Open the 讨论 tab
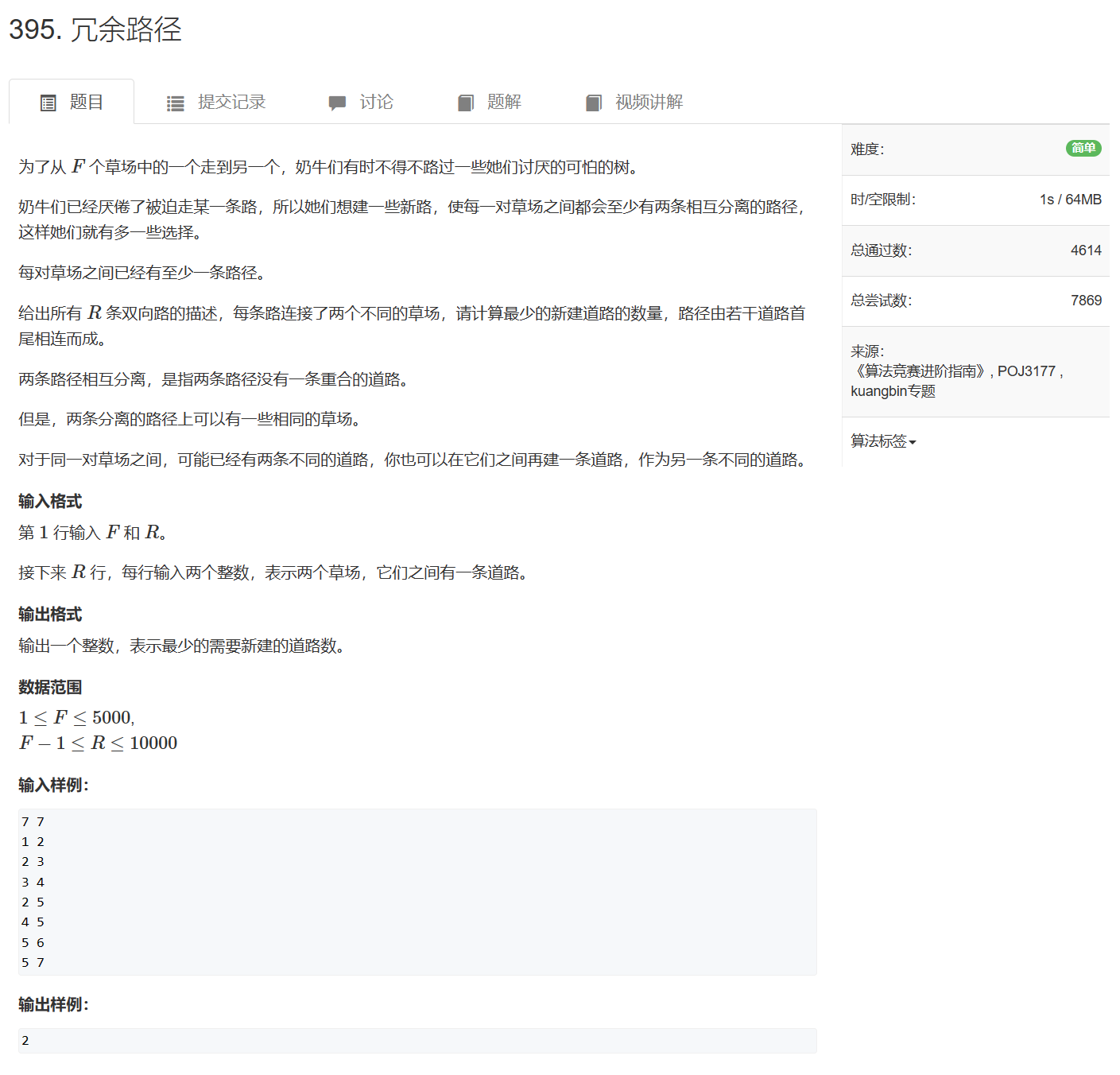1120x1075 pixels. (360, 102)
